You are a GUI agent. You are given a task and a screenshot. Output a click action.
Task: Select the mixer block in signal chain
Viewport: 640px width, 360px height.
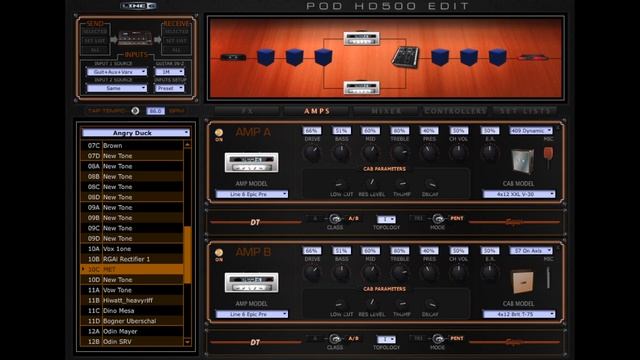coord(405,58)
